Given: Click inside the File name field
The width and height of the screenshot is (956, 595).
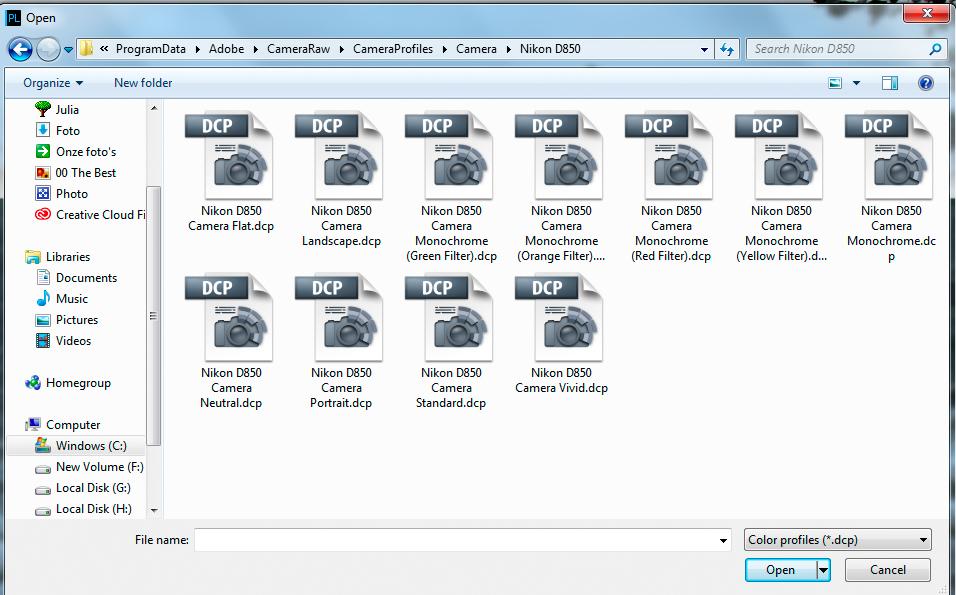Looking at the screenshot, I should coord(456,540).
